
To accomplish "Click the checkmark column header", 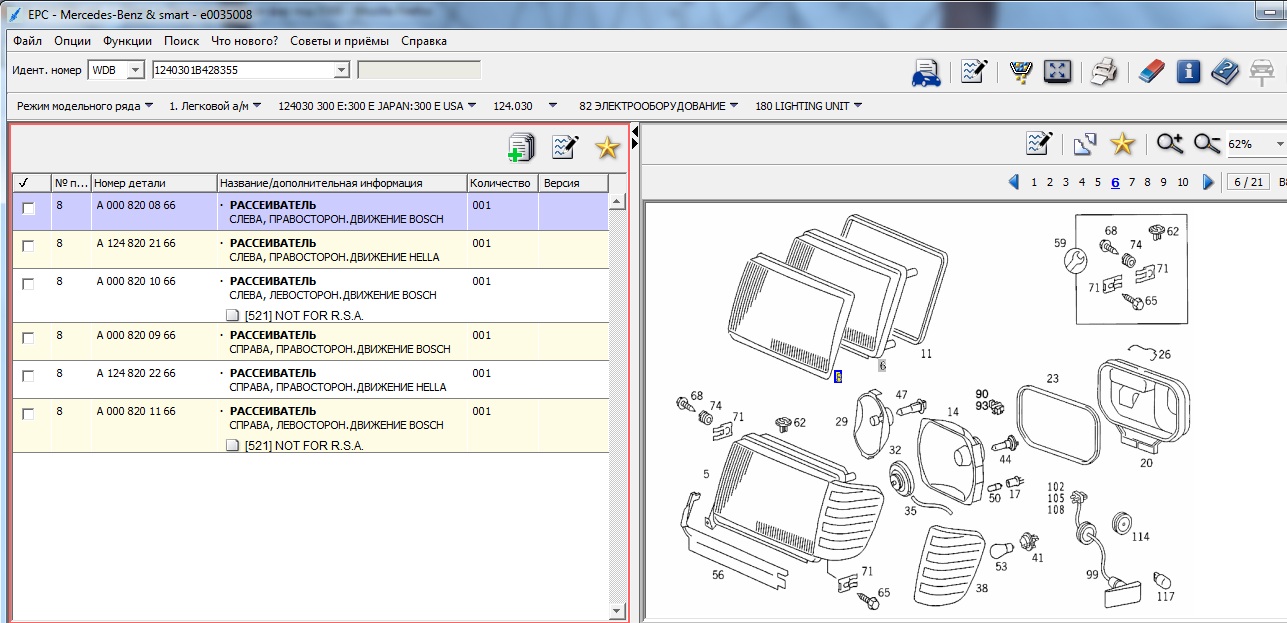I will pos(31,183).
